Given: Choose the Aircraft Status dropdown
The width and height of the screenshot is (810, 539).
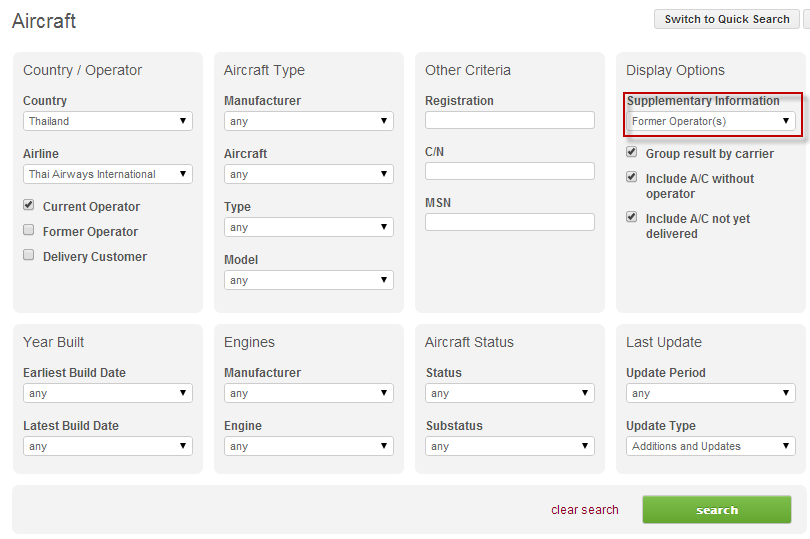Looking at the screenshot, I should pos(509,393).
